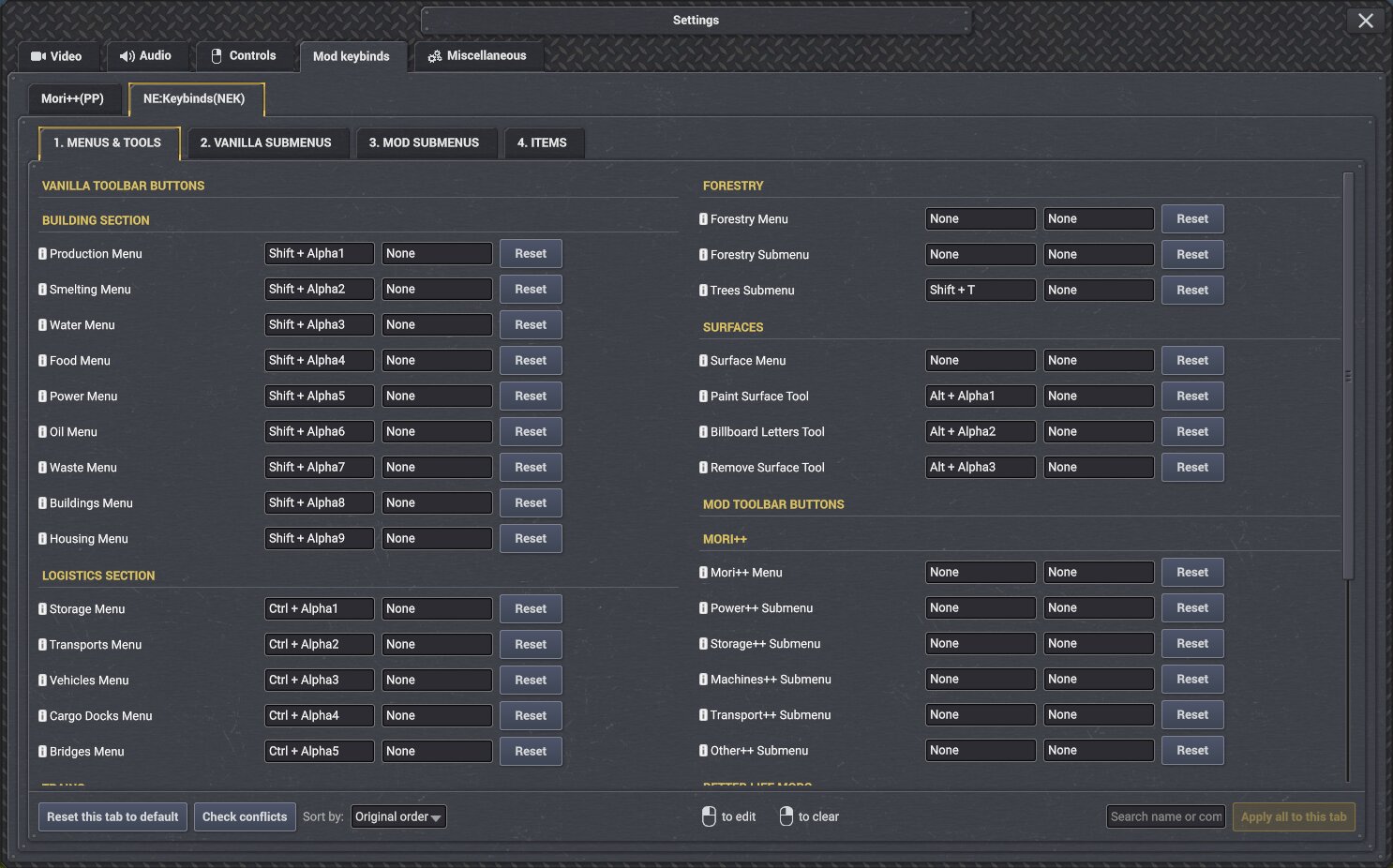Reset the Storage Menu keybind
The width and height of the screenshot is (1393, 868).
click(x=531, y=609)
